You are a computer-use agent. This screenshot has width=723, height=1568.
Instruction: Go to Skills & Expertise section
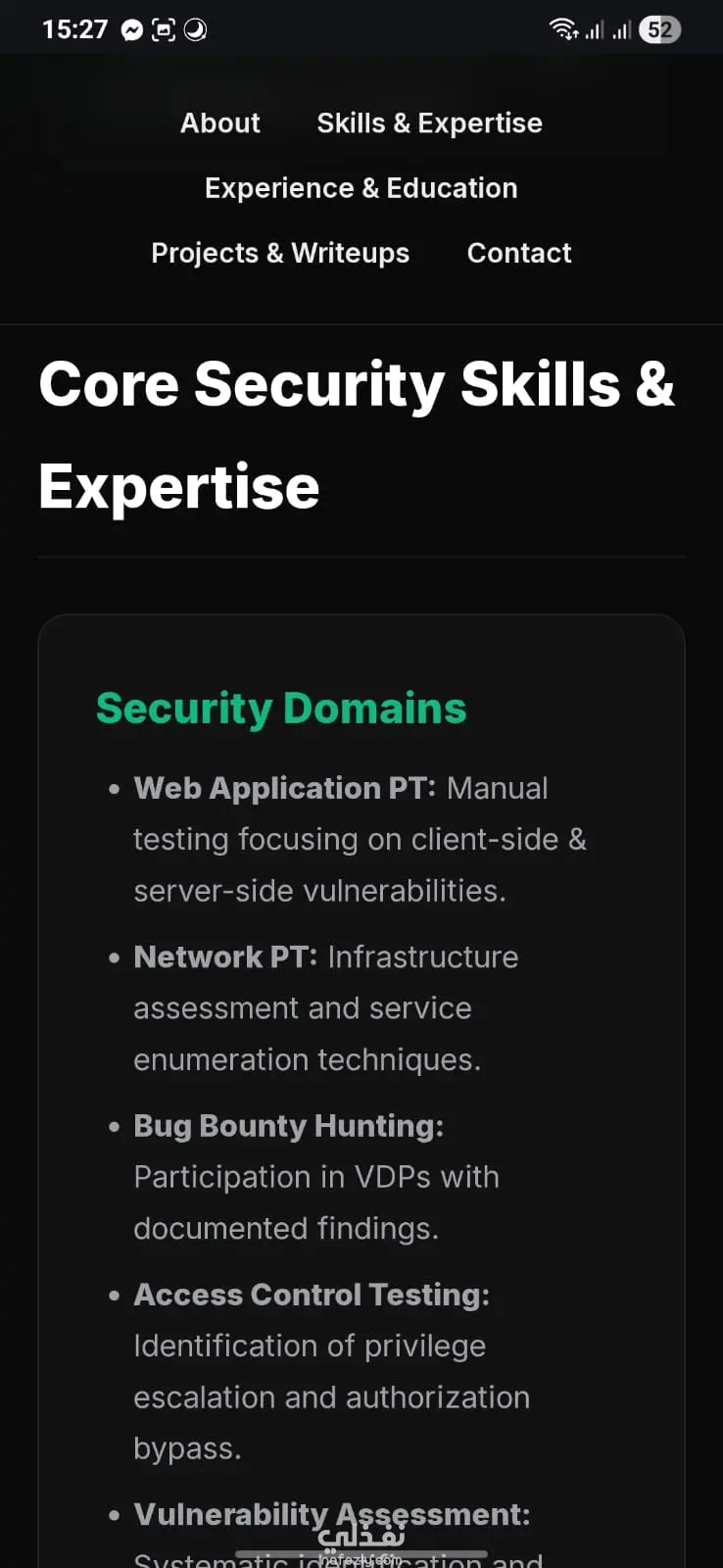pos(429,123)
